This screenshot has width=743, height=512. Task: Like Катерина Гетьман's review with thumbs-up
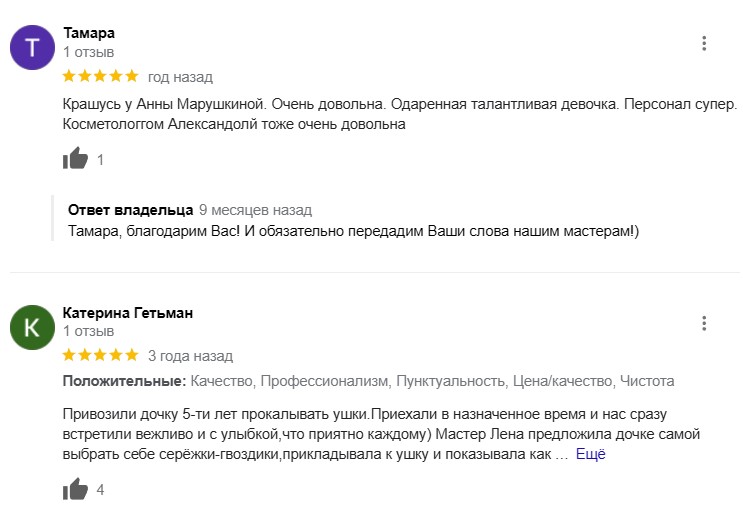click(75, 488)
